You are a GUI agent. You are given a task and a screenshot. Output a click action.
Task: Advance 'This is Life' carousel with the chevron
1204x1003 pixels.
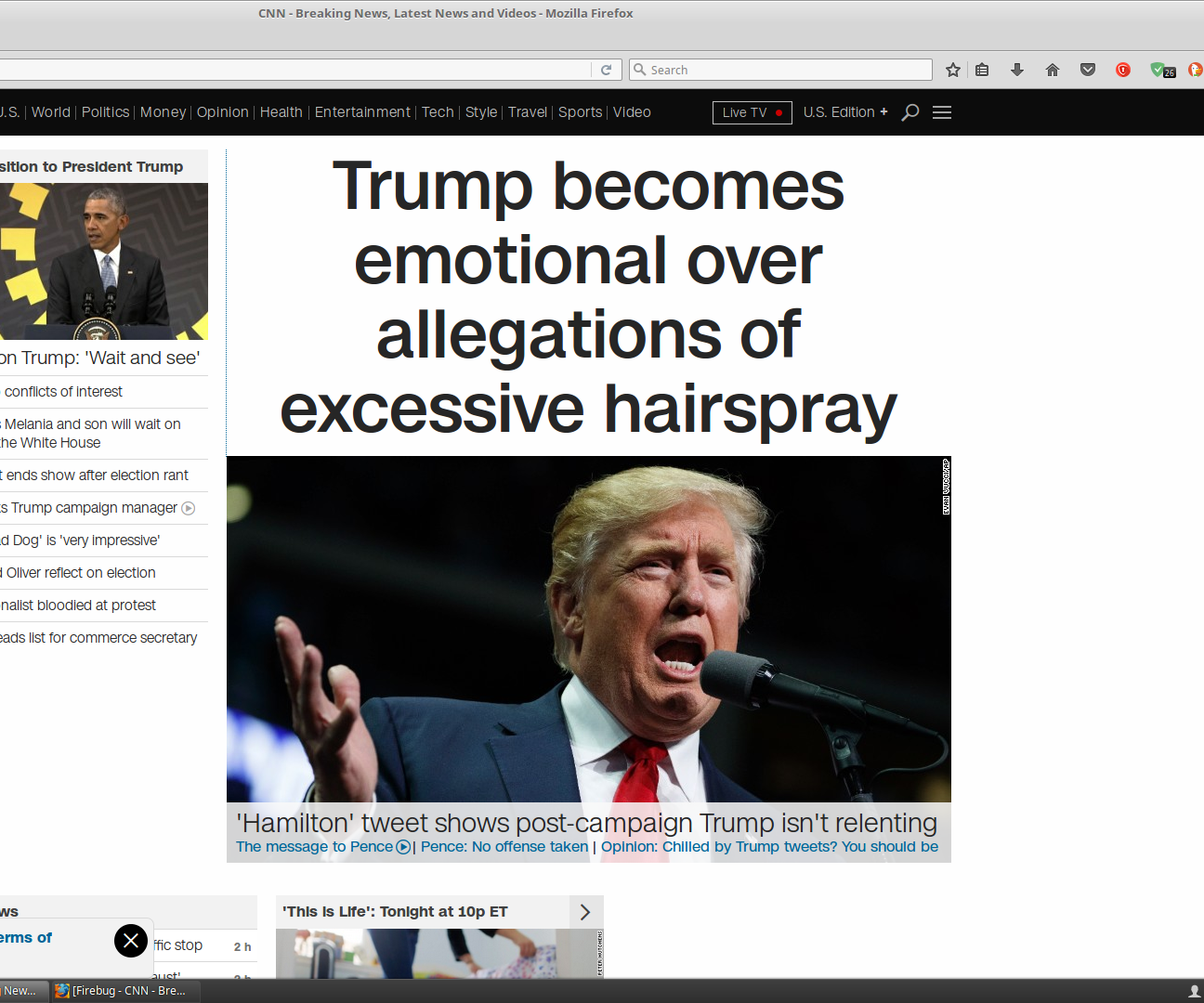click(x=585, y=912)
